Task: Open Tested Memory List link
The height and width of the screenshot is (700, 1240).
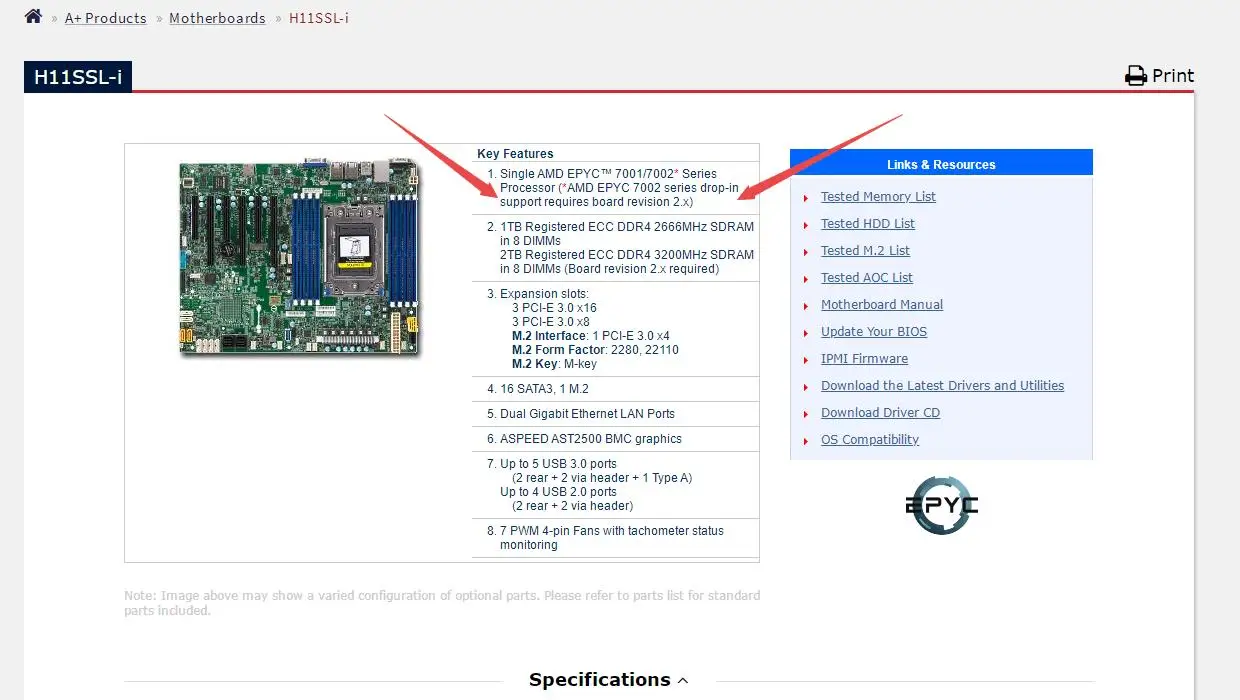Action: tap(878, 197)
